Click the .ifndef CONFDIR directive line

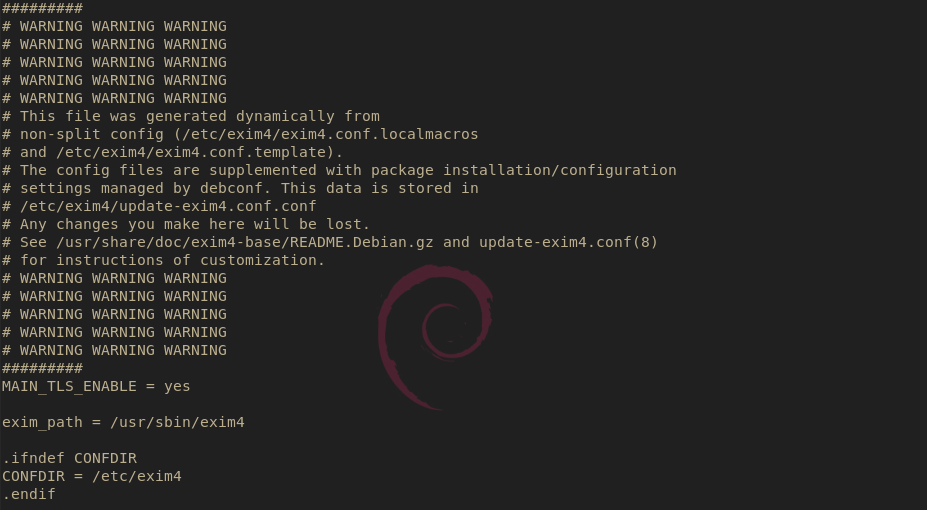(x=69, y=458)
